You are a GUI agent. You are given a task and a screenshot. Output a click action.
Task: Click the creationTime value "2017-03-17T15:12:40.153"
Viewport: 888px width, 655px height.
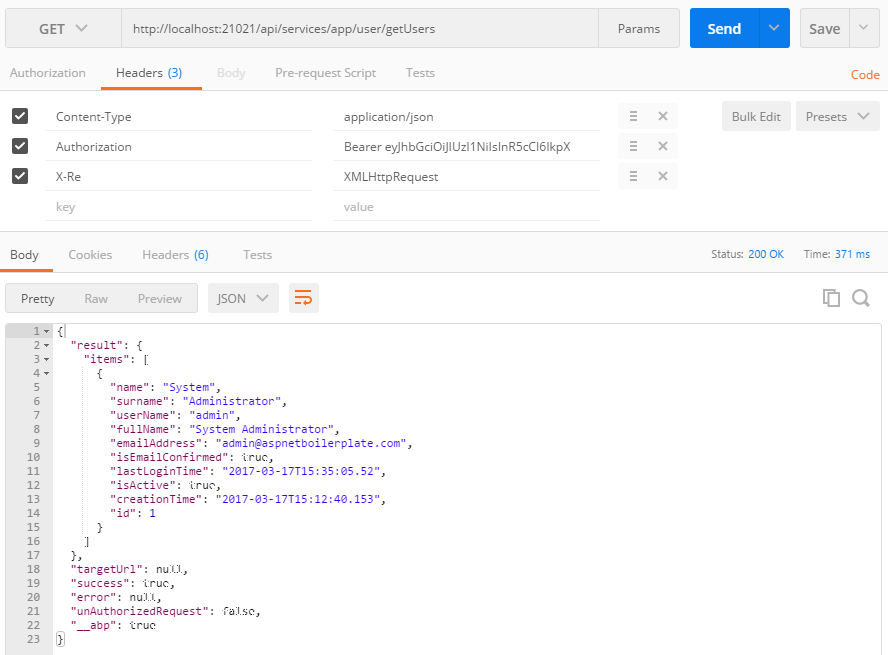point(297,499)
